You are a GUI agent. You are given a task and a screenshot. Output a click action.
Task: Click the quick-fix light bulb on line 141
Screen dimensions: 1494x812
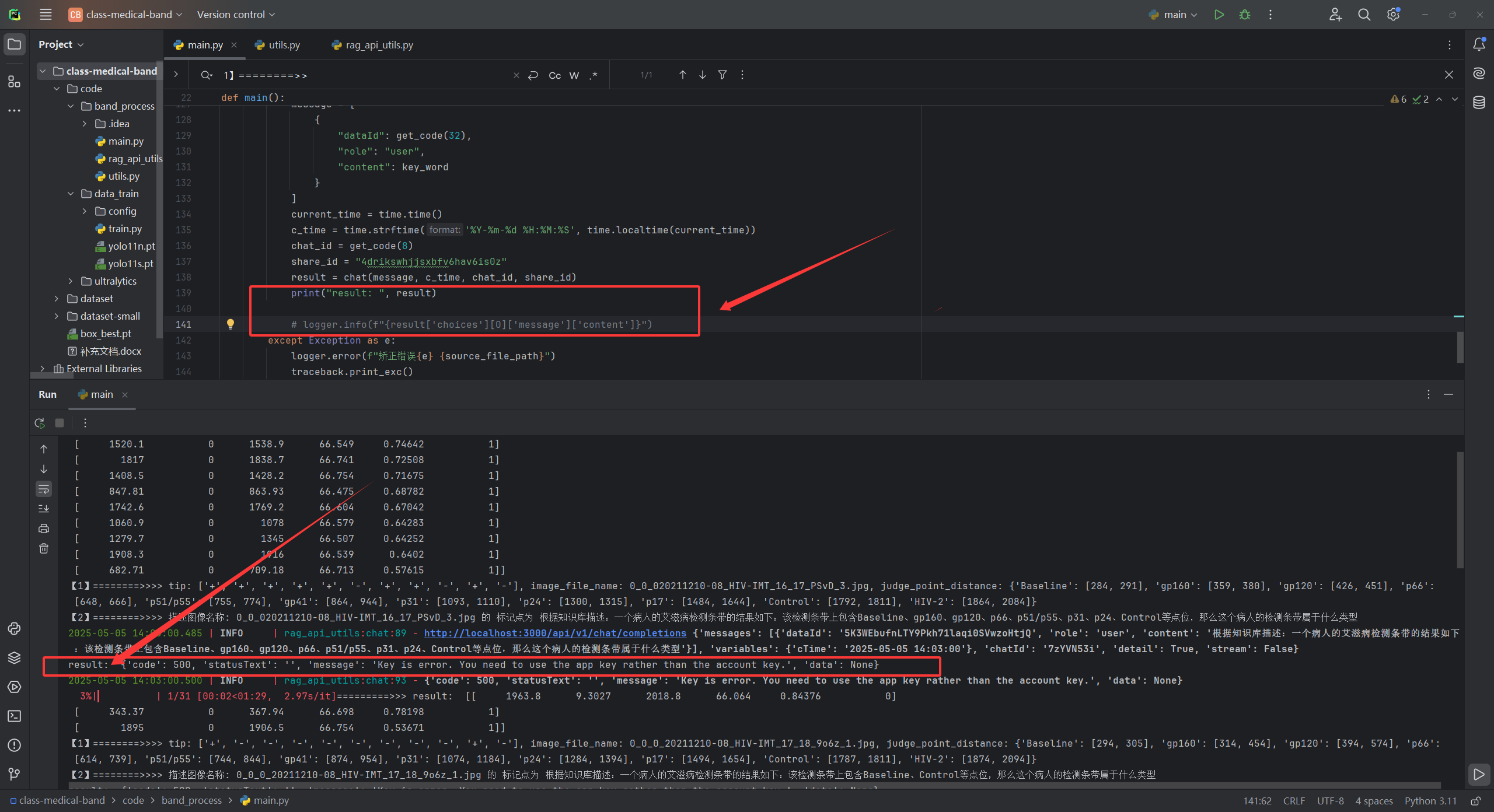(x=231, y=324)
